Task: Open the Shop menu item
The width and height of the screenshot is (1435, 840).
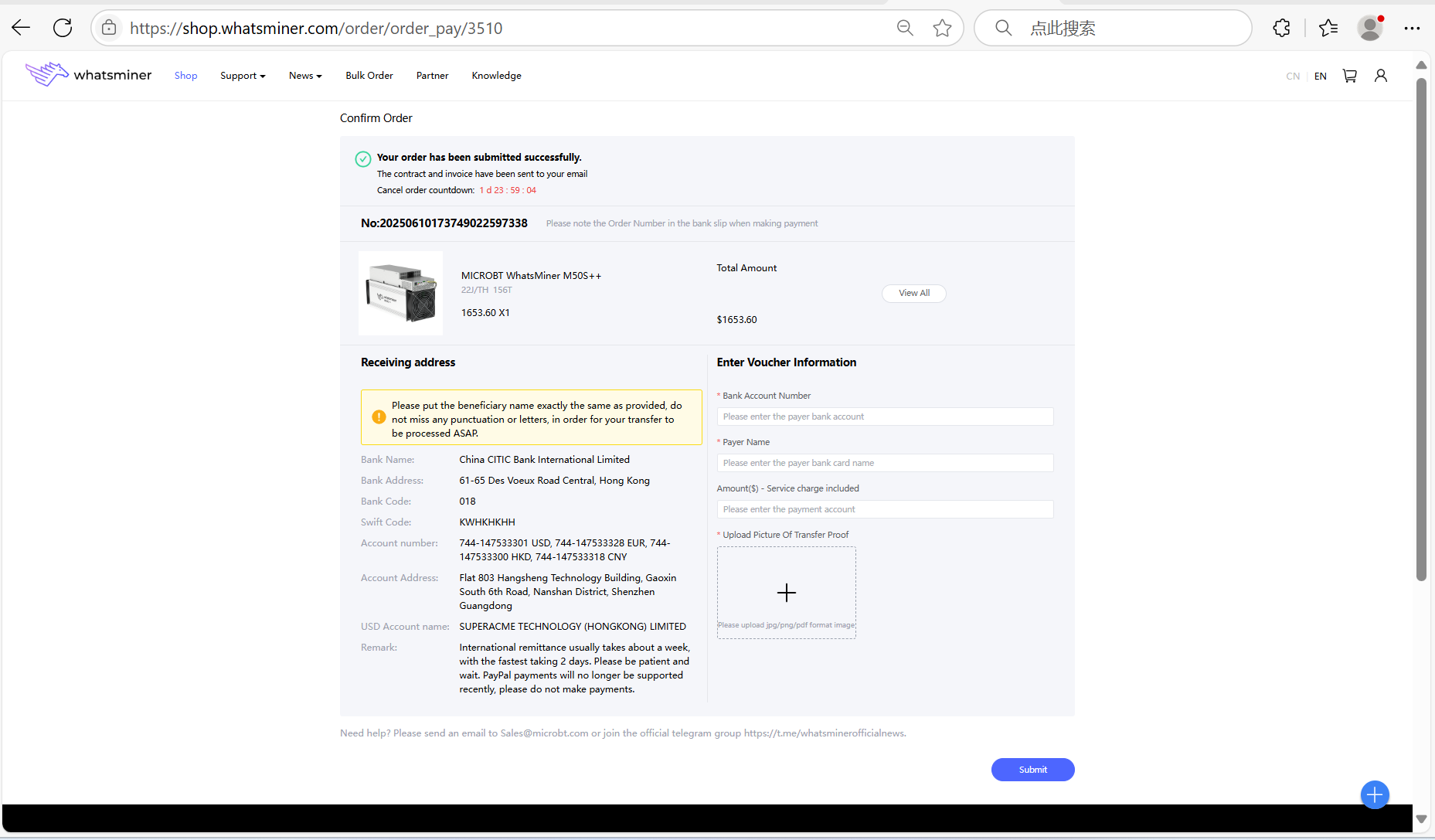Action: tap(186, 76)
